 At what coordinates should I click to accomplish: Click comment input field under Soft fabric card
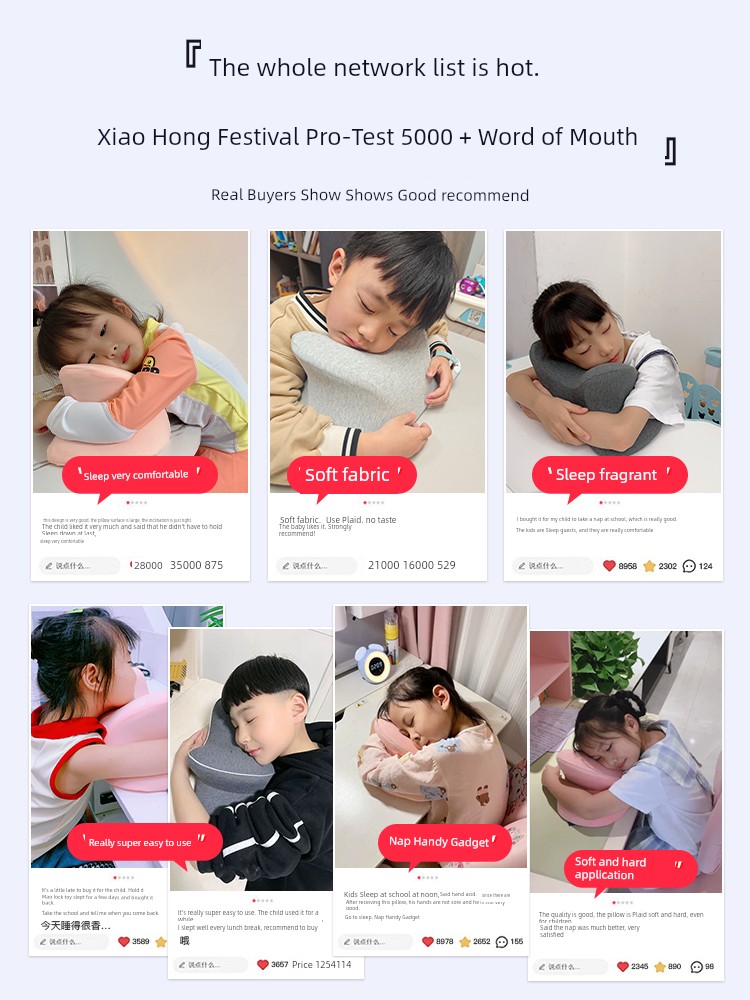pyautogui.click(x=316, y=566)
